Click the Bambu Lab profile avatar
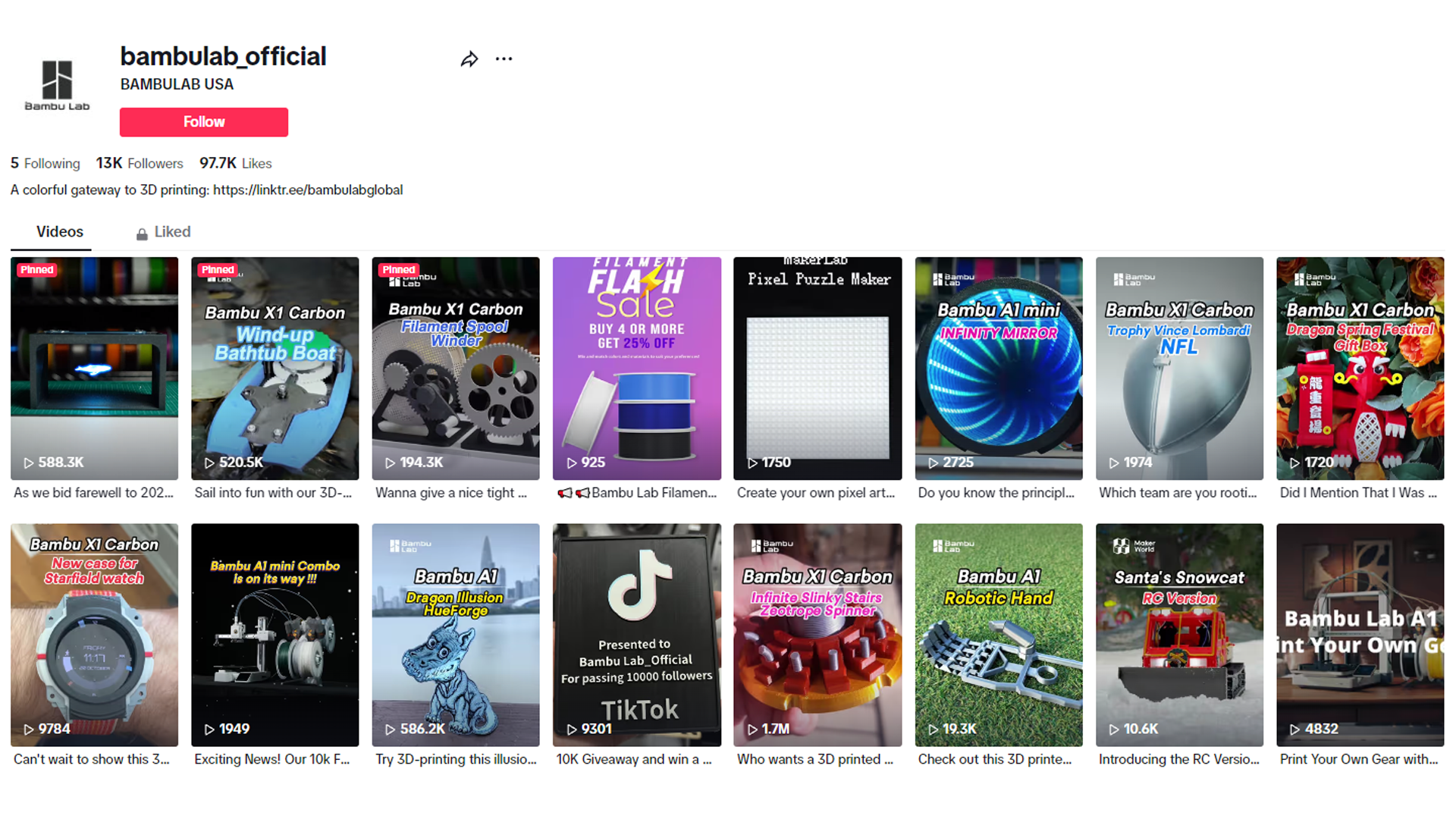The width and height of the screenshot is (1456, 819). (57, 86)
